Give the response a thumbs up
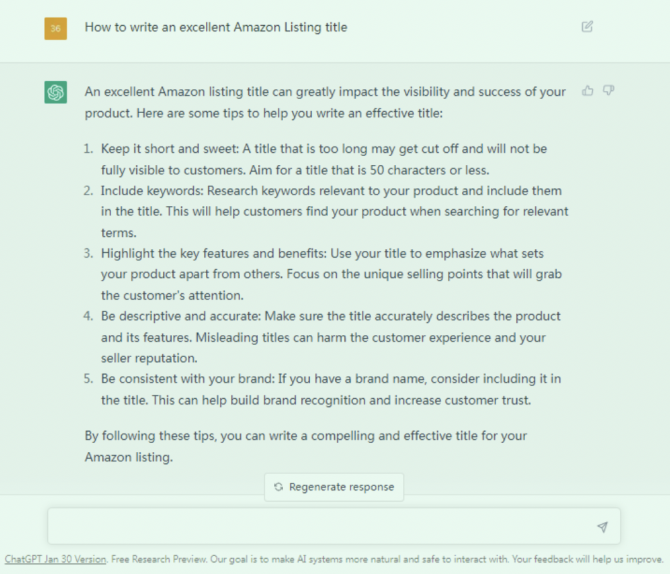Image resolution: width=670 pixels, height=574 pixels. [x=588, y=91]
